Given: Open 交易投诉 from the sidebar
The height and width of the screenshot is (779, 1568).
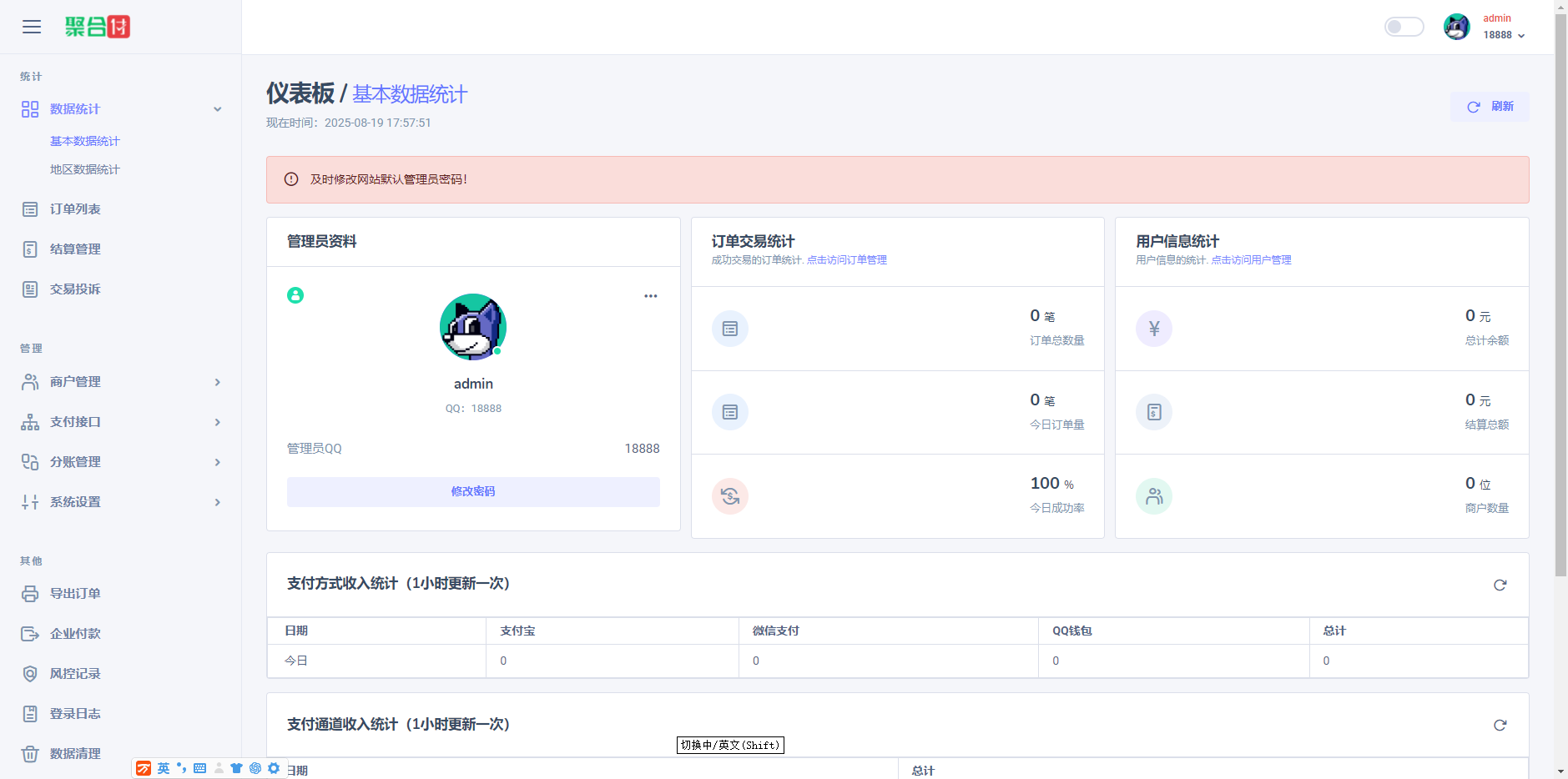Looking at the screenshot, I should (73, 289).
